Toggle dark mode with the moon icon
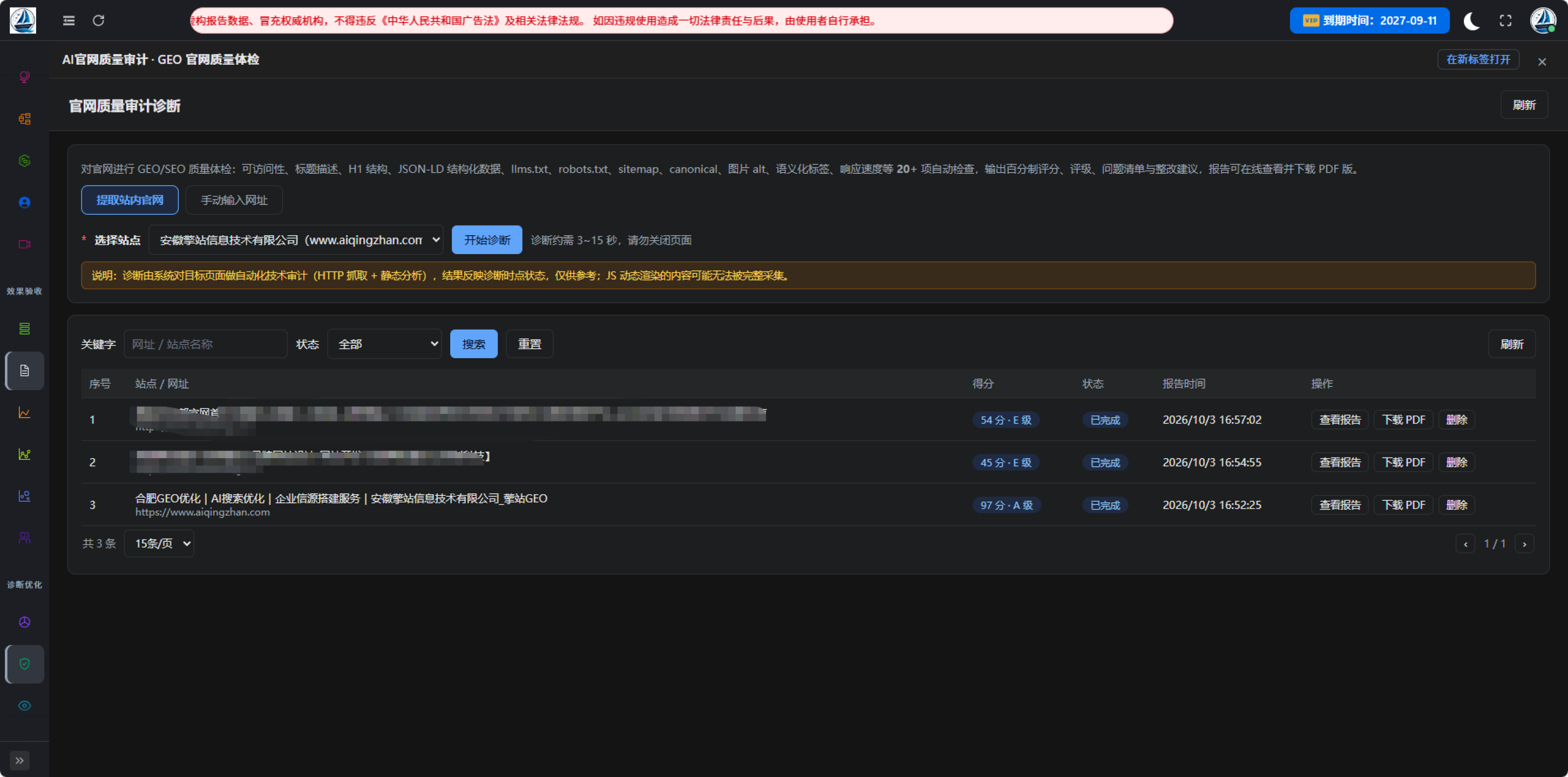Image resolution: width=1568 pixels, height=777 pixels. point(1472,21)
